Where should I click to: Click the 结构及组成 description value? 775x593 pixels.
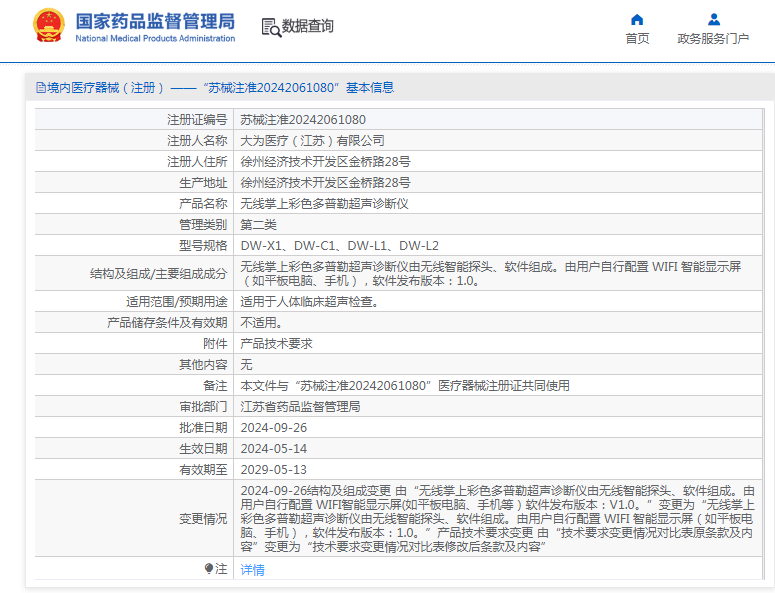pos(491,273)
